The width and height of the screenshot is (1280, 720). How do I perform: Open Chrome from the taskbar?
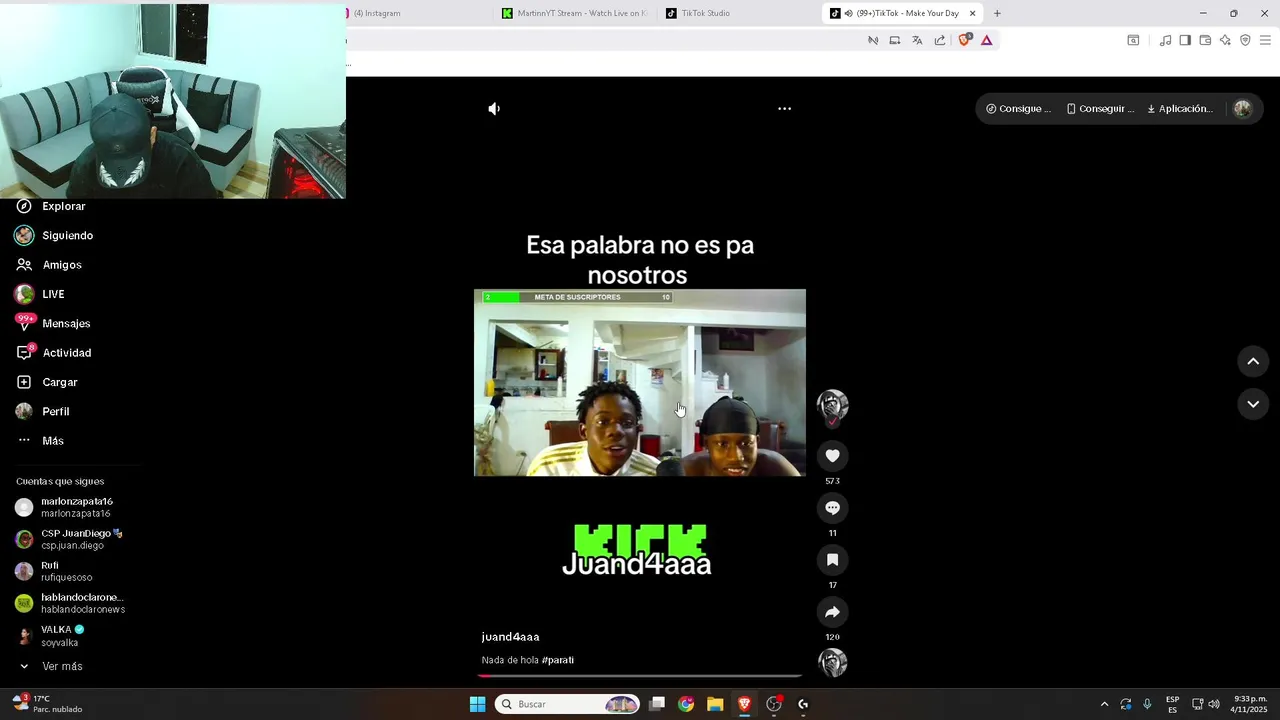[686, 704]
